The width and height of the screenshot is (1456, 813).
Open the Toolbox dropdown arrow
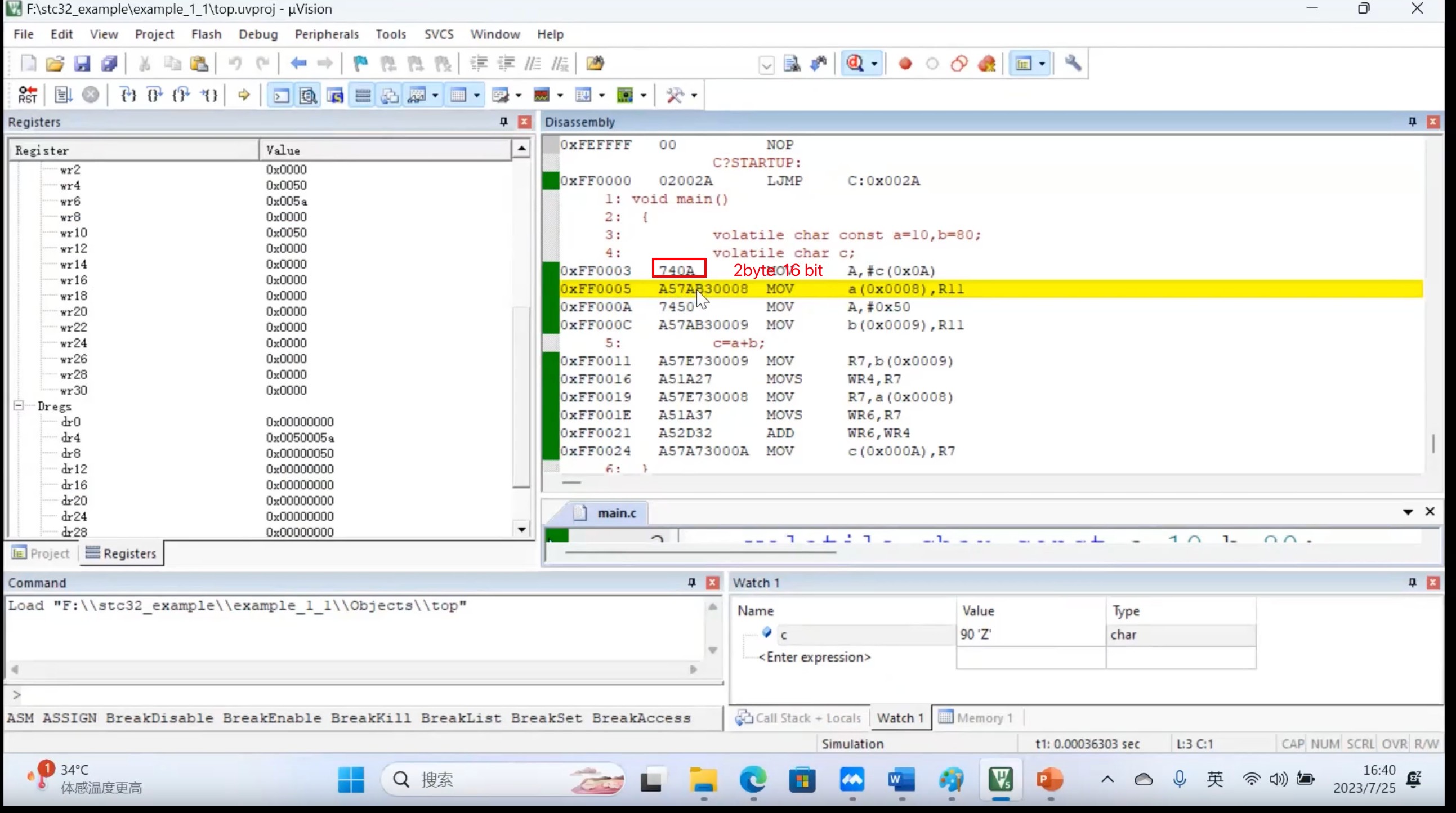coord(694,95)
